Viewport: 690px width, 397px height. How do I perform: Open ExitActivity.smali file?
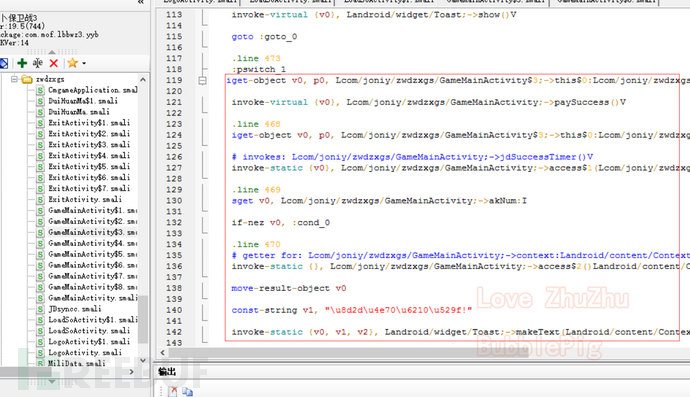[x=85, y=199]
